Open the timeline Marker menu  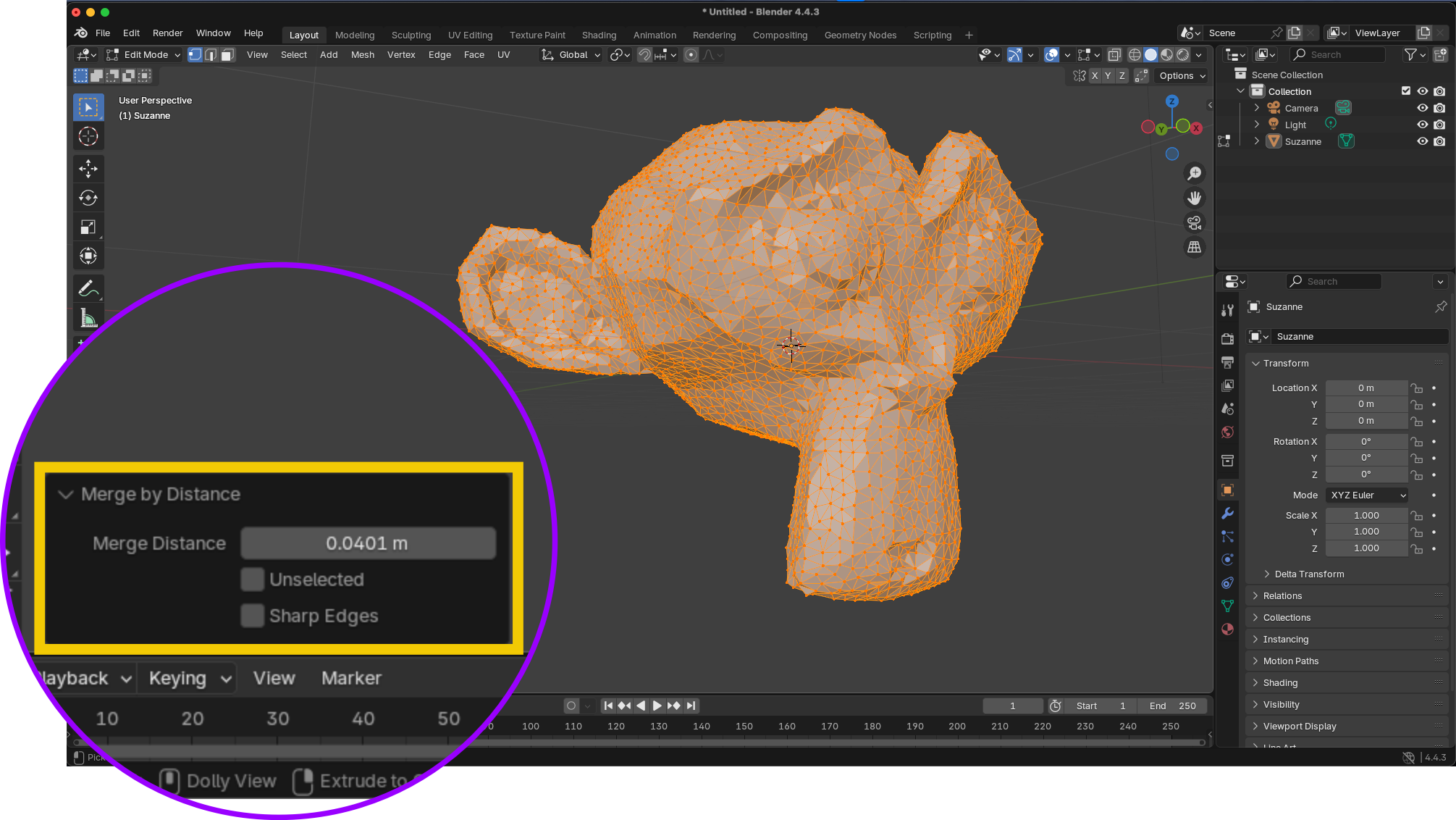tap(351, 679)
